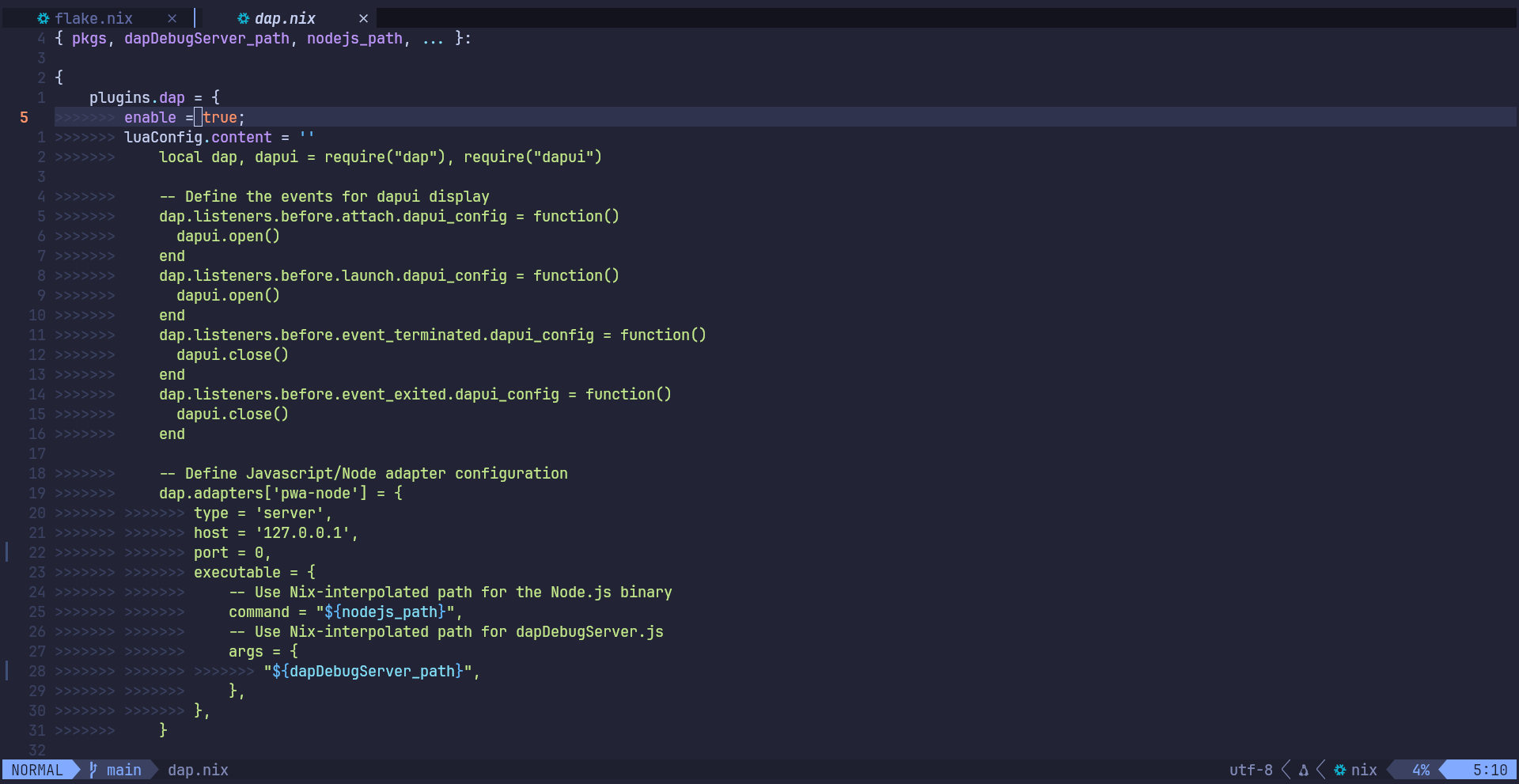This screenshot has width=1519, height=784.
Task: Click 'require("dapui")' call
Action: (x=533, y=157)
